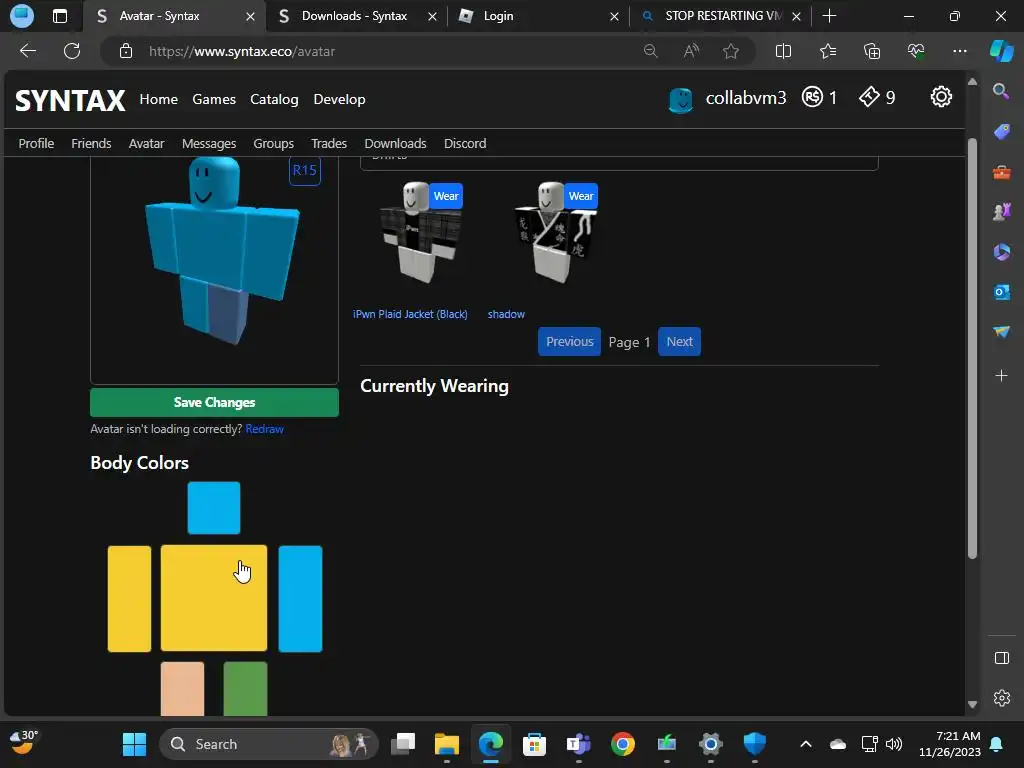Viewport: 1024px width, 768px height.
Task: Open Microsoft 365 sidebar icon
Action: tap(1001, 252)
